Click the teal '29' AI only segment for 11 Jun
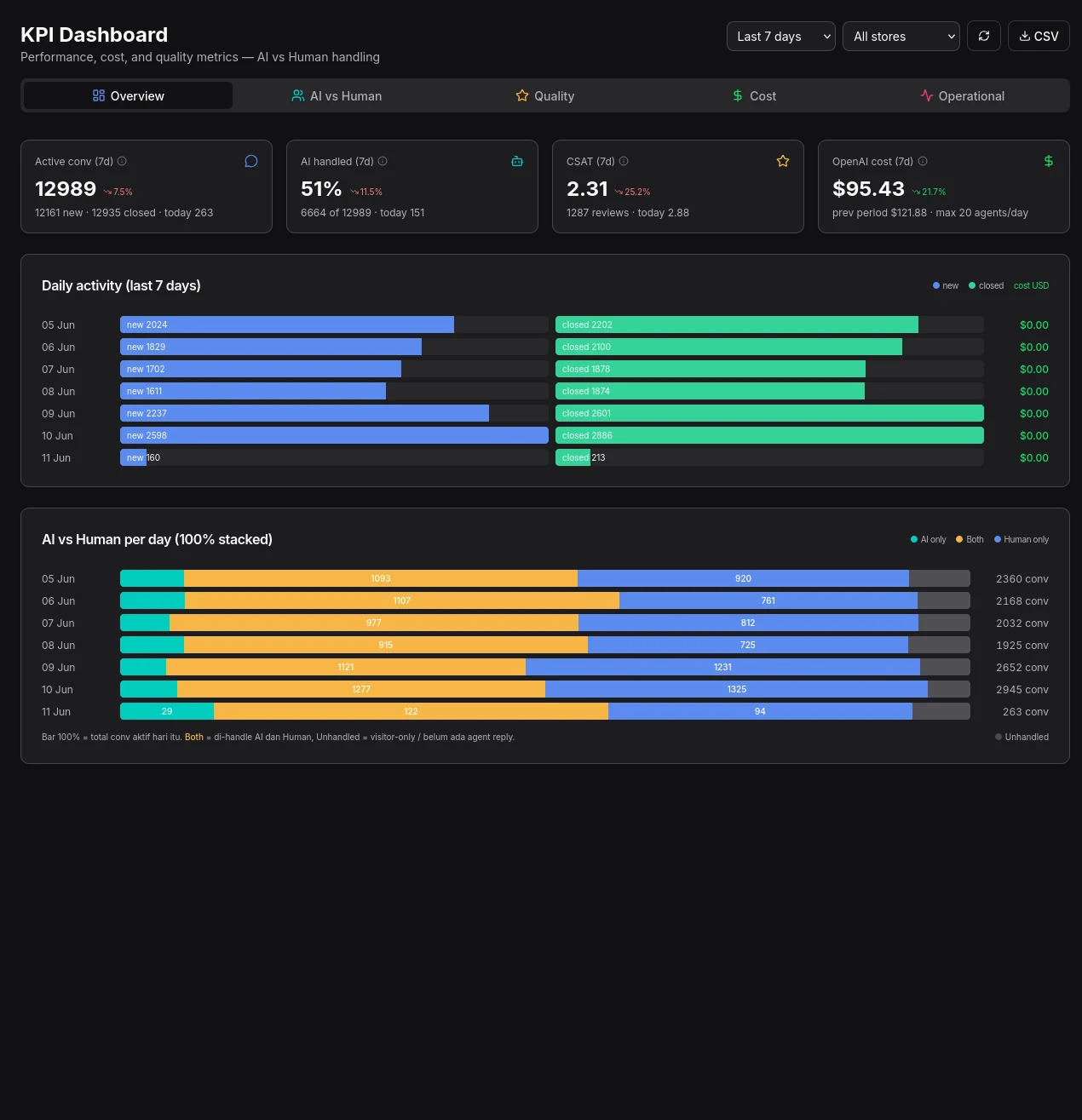The width and height of the screenshot is (1082, 1120). [167, 711]
